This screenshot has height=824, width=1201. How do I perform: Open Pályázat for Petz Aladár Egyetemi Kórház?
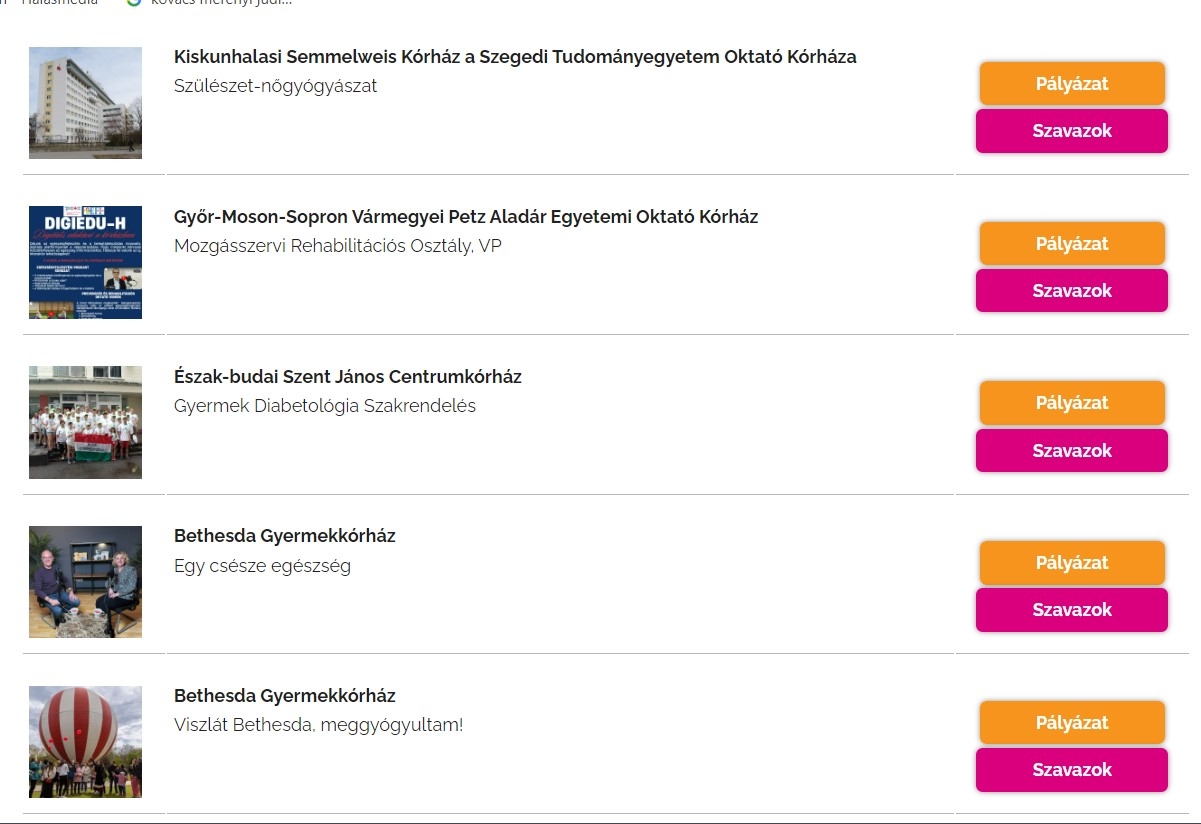tap(1072, 244)
